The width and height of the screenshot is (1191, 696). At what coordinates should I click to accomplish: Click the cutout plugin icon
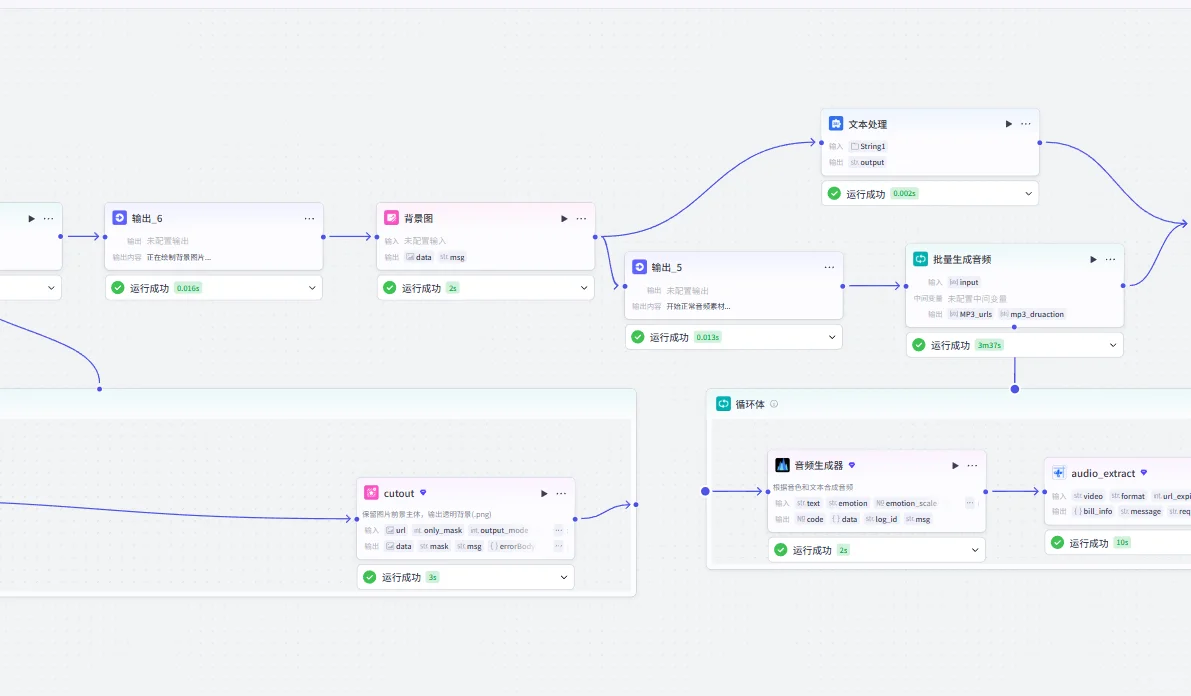tap(371, 493)
